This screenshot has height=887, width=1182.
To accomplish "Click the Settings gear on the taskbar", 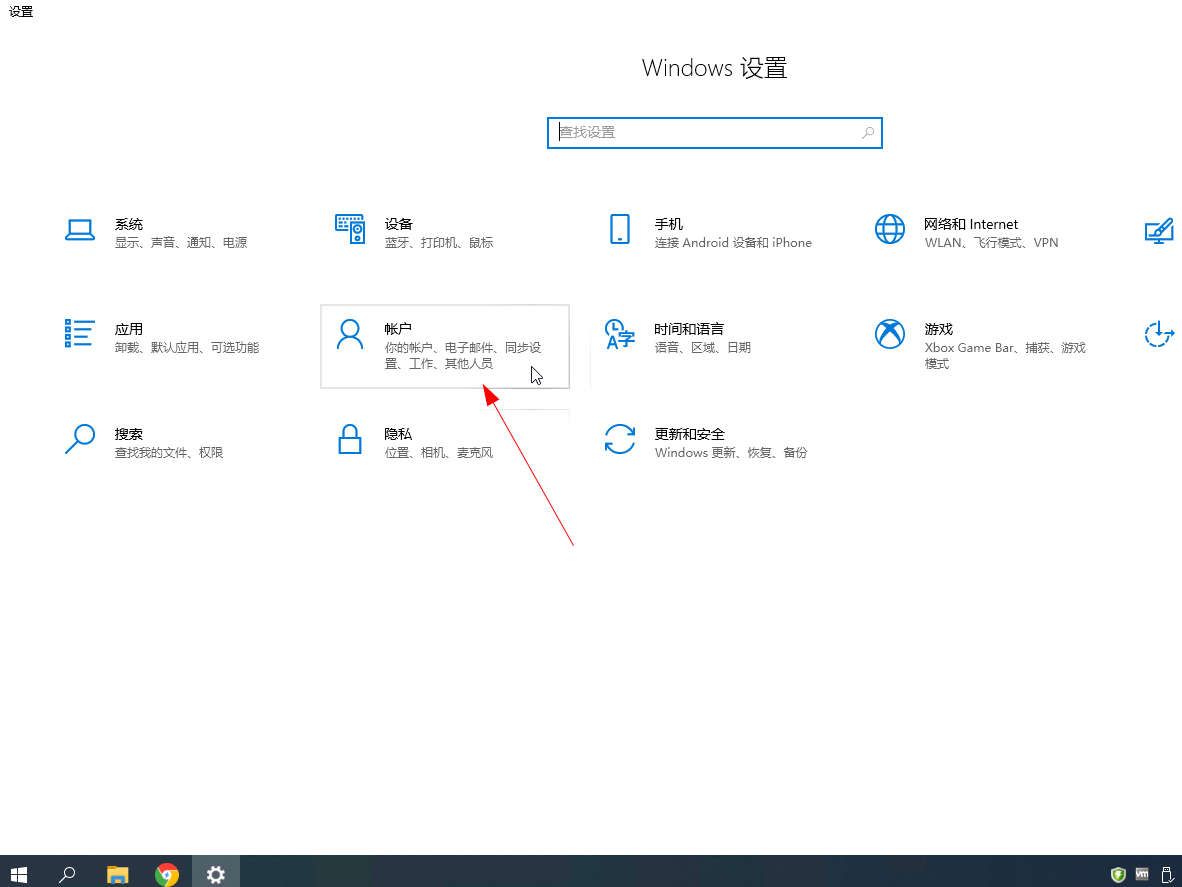I will (x=216, y=874).
